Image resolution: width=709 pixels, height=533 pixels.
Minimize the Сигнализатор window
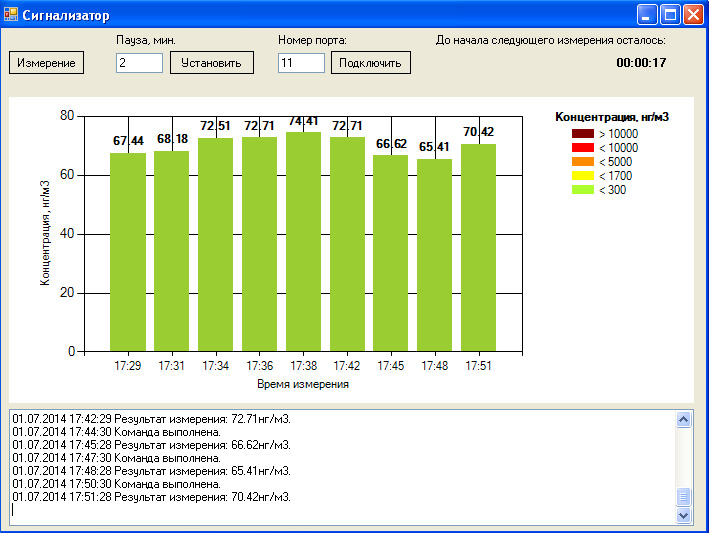[x=647, y=14]
